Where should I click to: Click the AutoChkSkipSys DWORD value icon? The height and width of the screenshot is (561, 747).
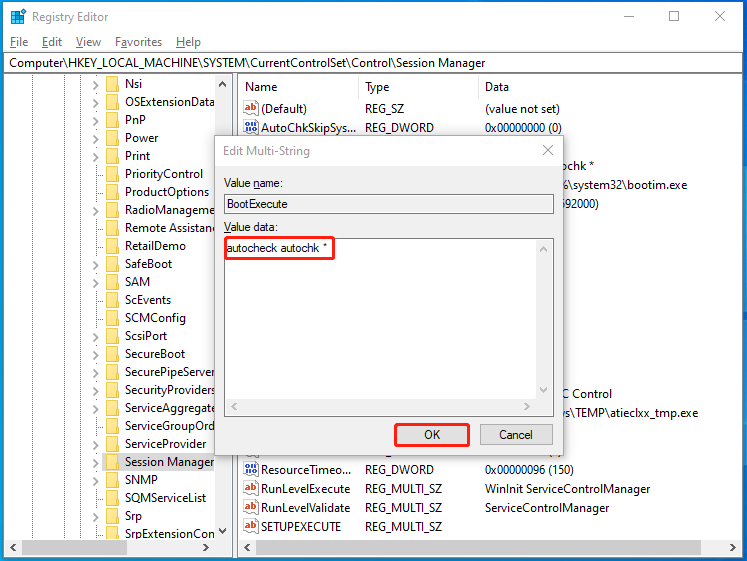251,127
